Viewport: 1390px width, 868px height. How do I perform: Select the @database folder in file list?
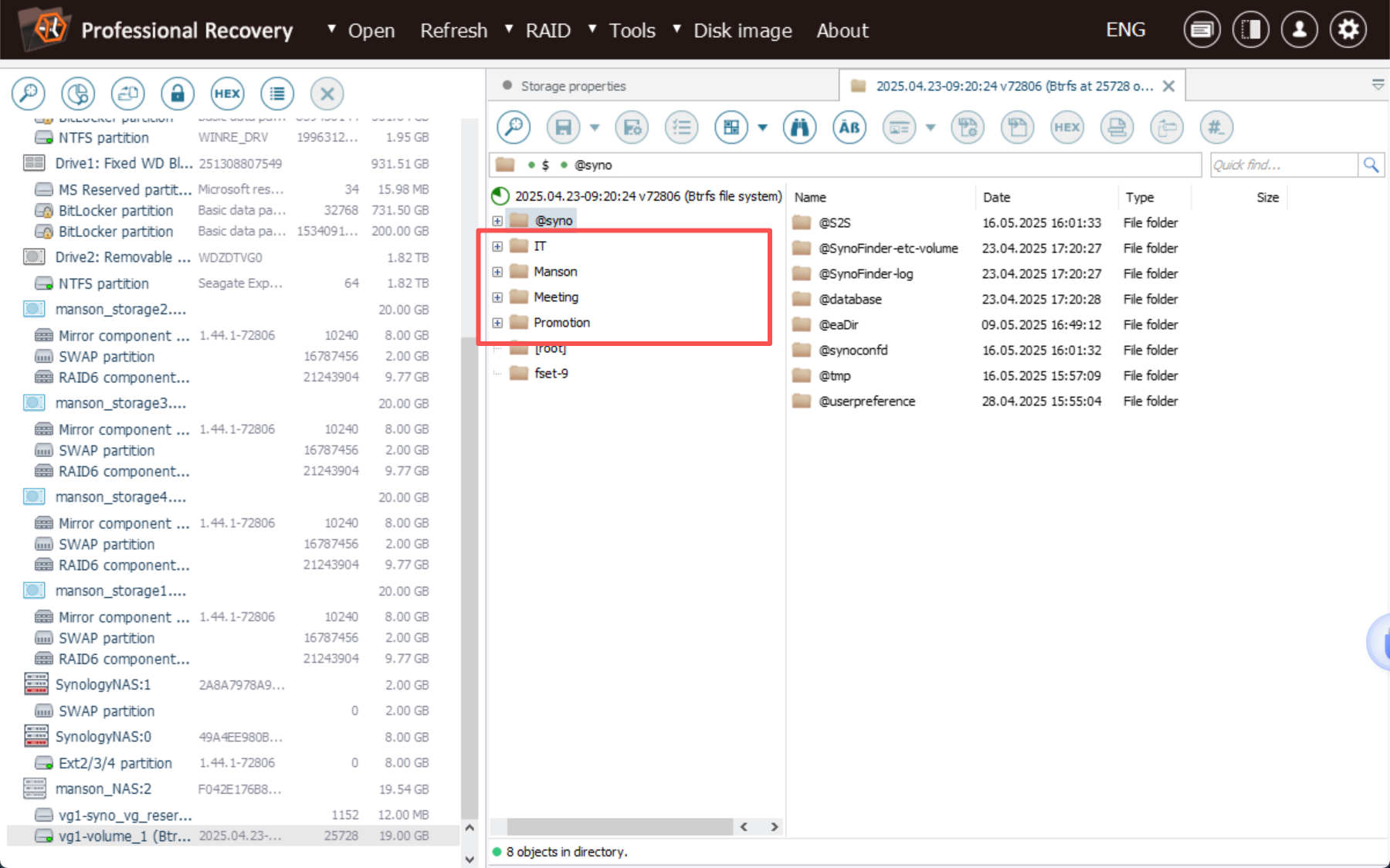coord(850,299)
